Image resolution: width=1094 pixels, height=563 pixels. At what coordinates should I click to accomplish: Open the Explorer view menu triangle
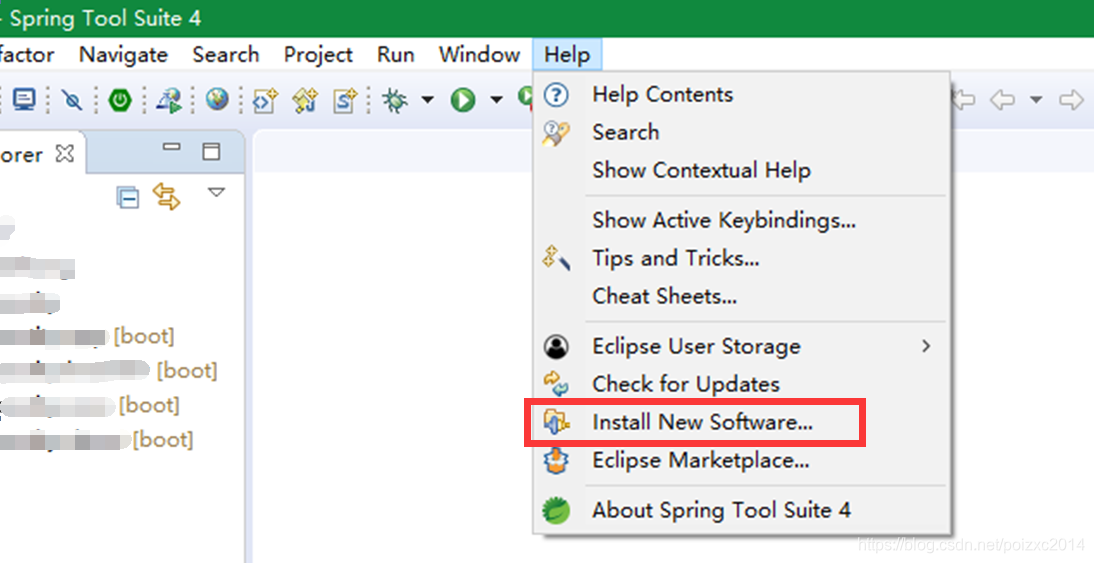pos(217,192)
